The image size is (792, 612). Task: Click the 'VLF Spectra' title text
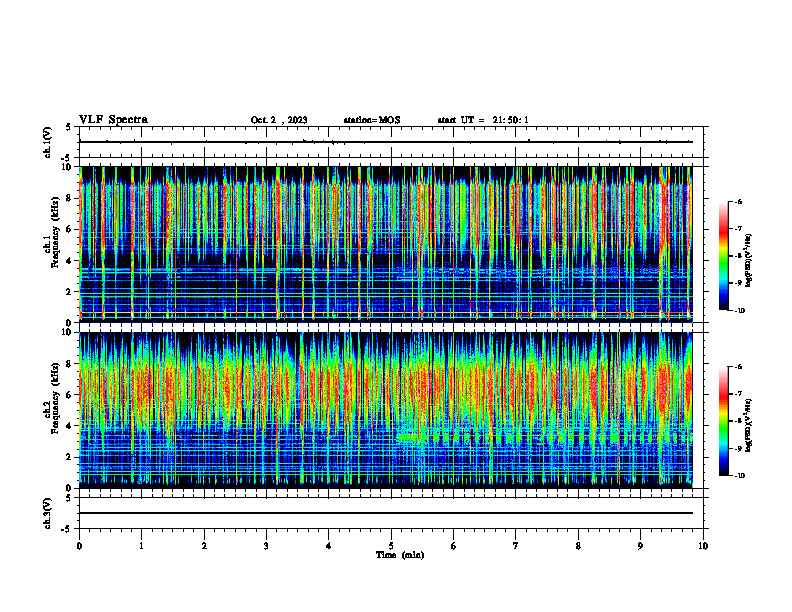click(x=113, y=120)
